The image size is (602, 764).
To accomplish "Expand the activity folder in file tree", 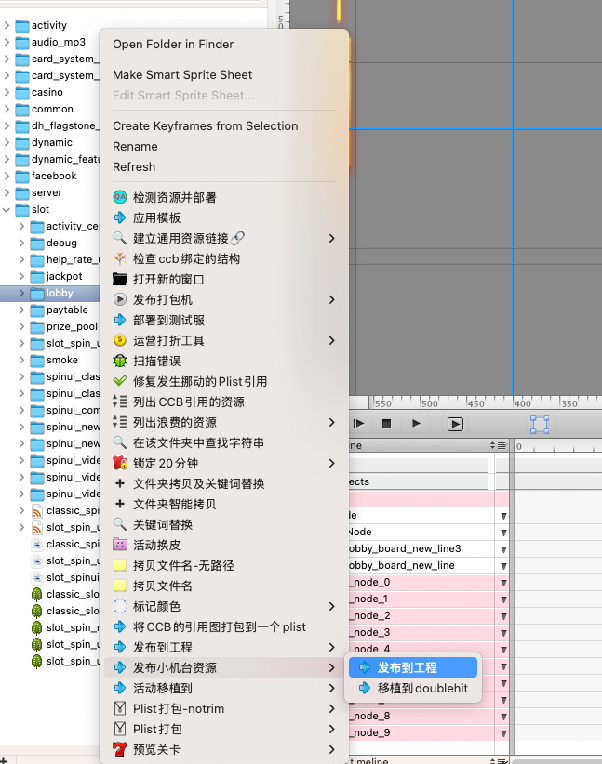I will coord(8,25).
